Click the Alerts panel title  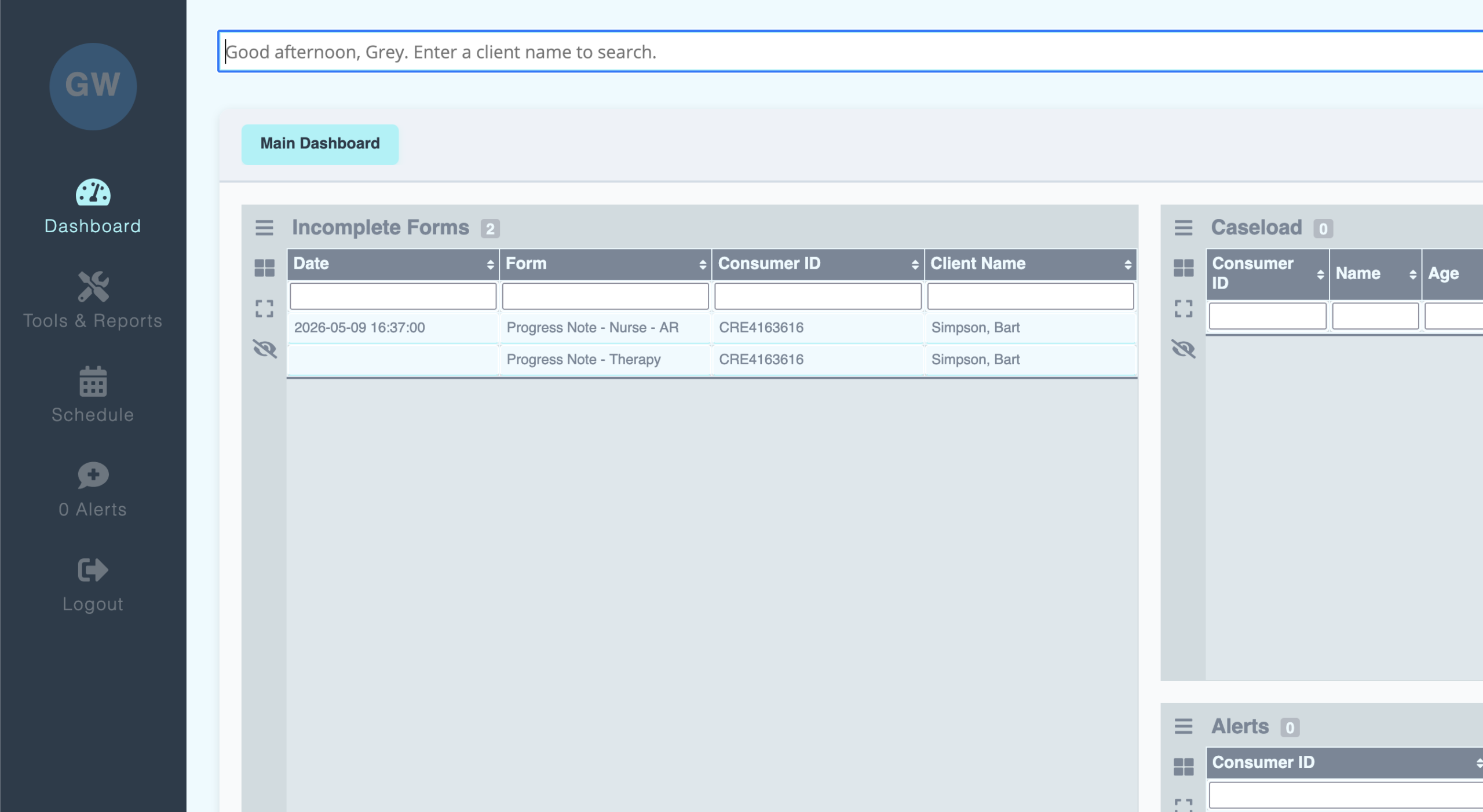tap(1240, 726)
